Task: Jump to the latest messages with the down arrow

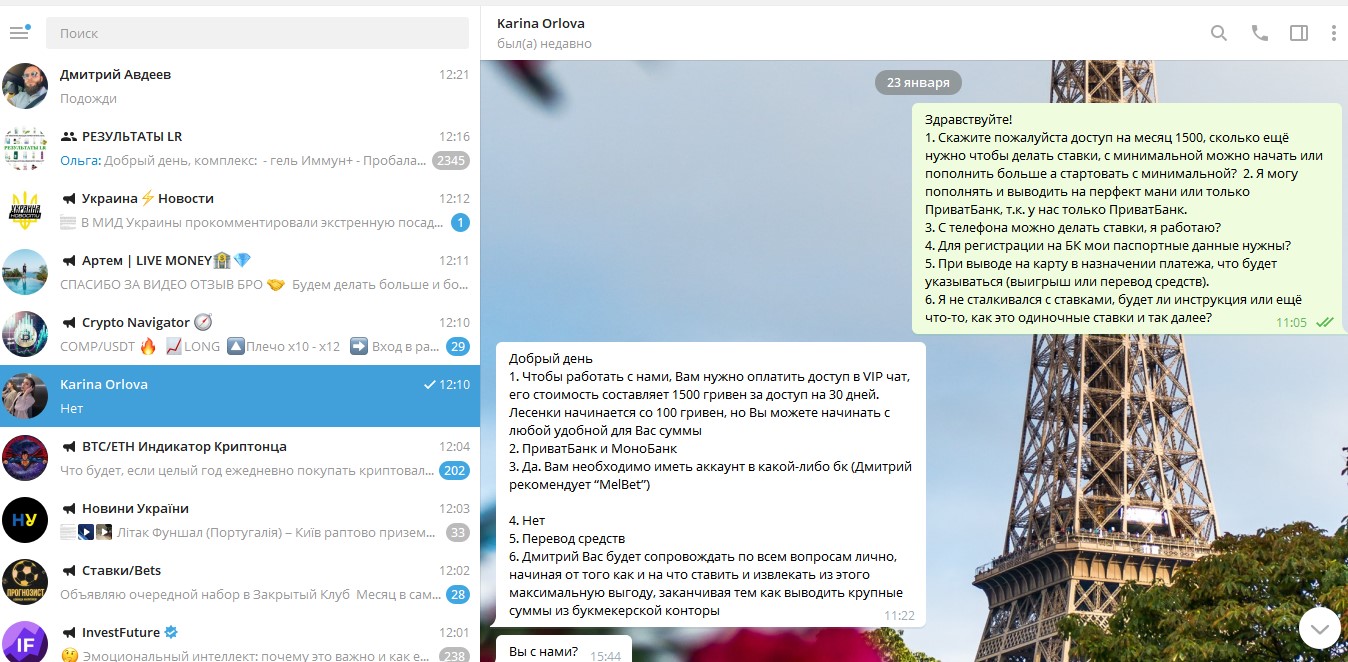Action: click(x=1320, y=629)
